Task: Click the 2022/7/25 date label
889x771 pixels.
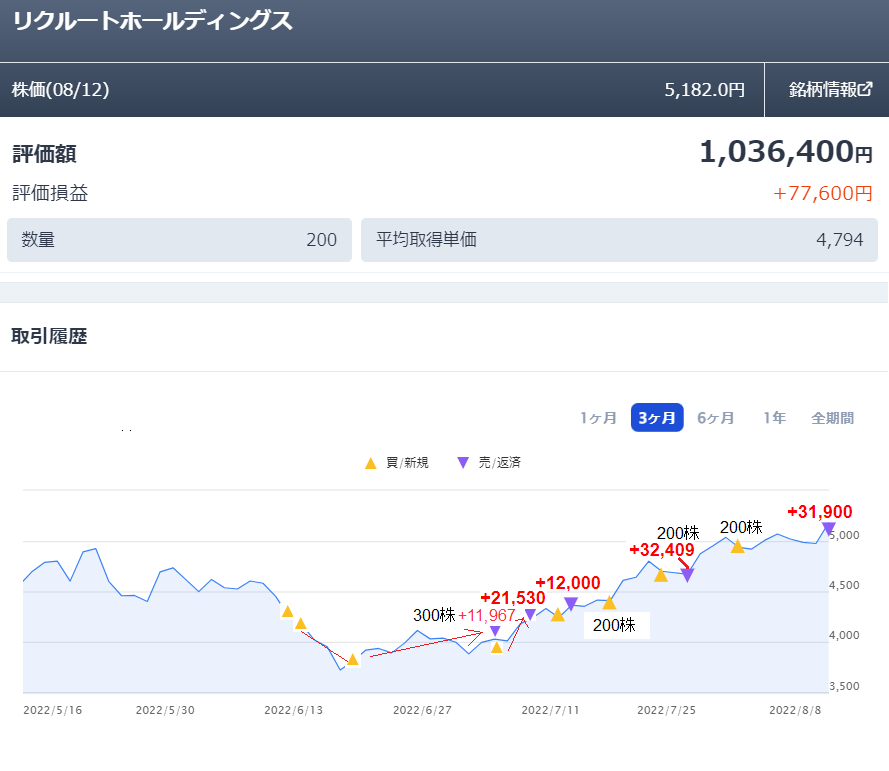Action: click(666, 710)
